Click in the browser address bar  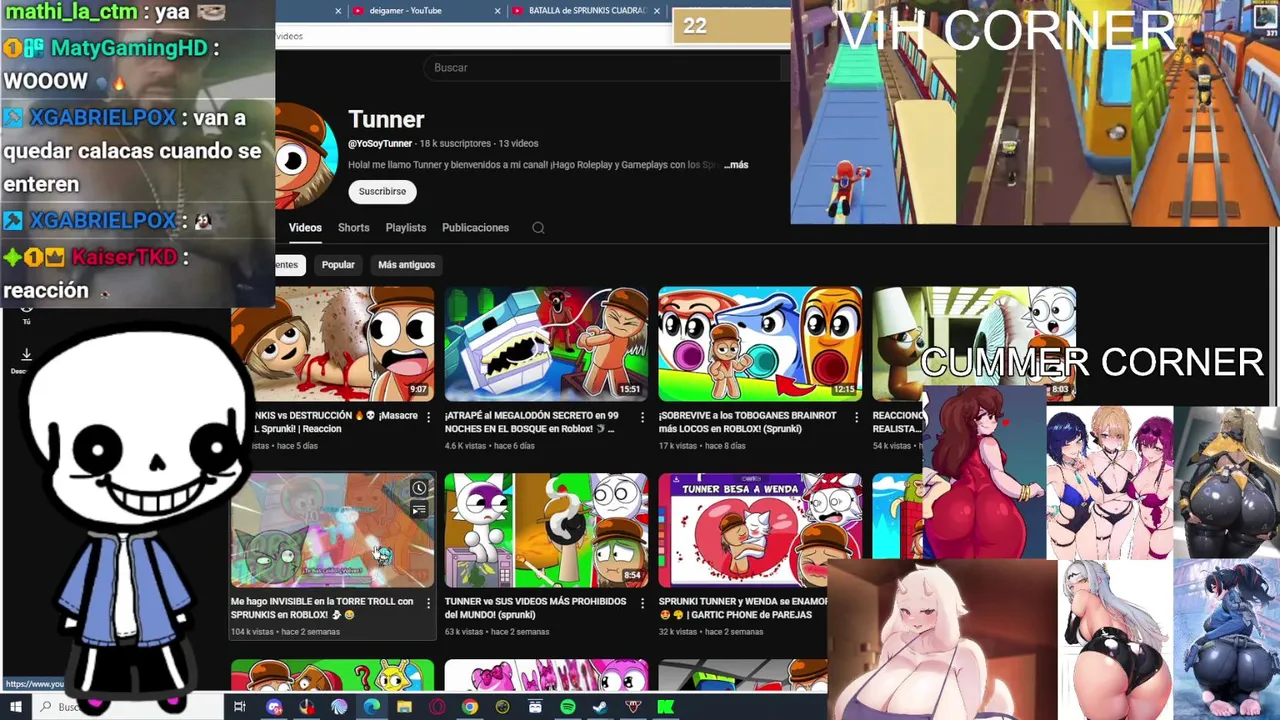click(474, 36)
